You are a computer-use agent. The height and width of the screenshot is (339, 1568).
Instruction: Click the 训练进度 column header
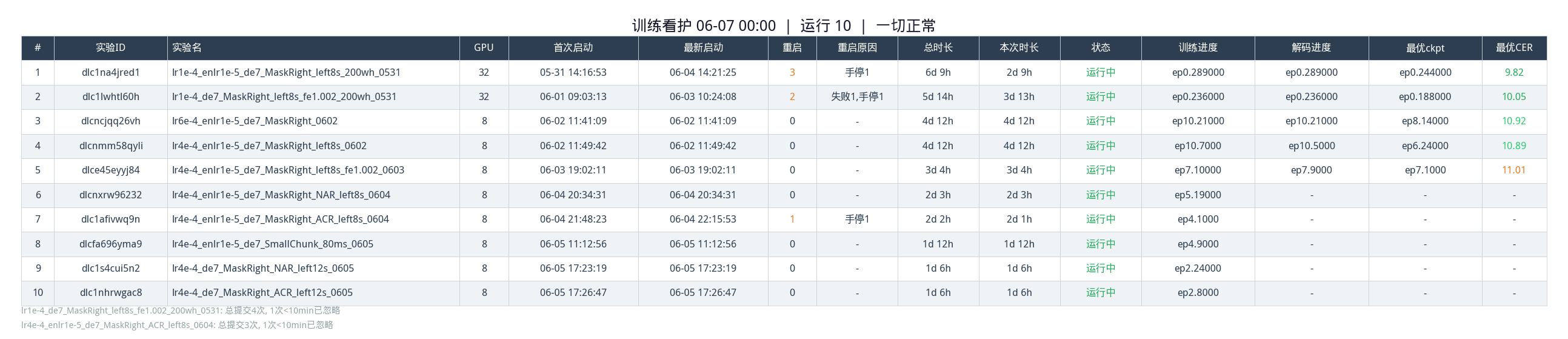pyautogui.click(x=1198, y=47)
